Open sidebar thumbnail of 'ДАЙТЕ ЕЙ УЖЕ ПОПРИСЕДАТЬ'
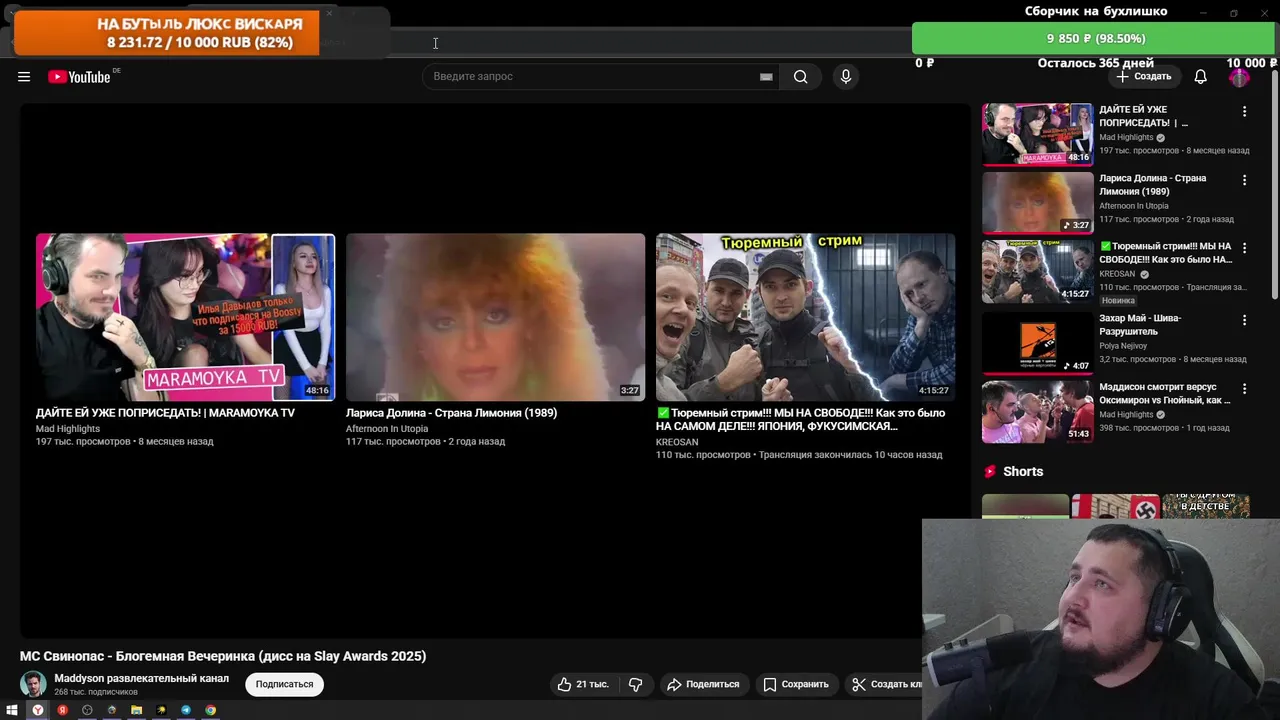The image size is (1280, 720). coord(1037,134)
